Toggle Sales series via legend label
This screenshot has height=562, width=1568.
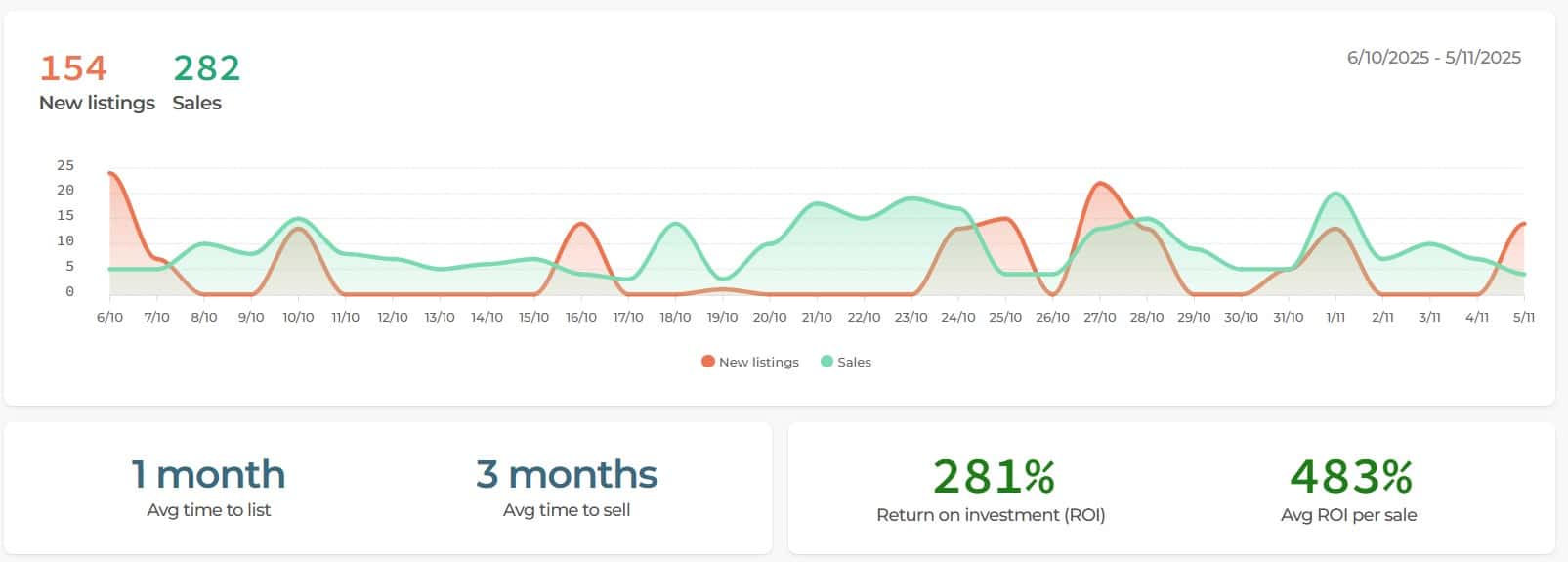coord(854,362)
